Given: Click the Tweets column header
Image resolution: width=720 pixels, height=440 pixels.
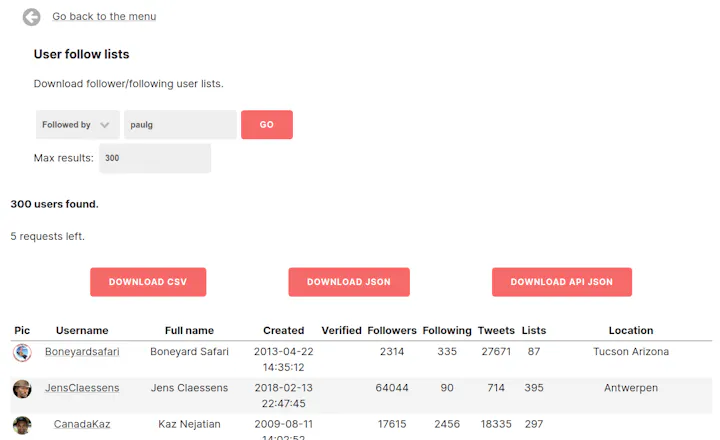Looking at the screenshot, I should click(496, 330).
